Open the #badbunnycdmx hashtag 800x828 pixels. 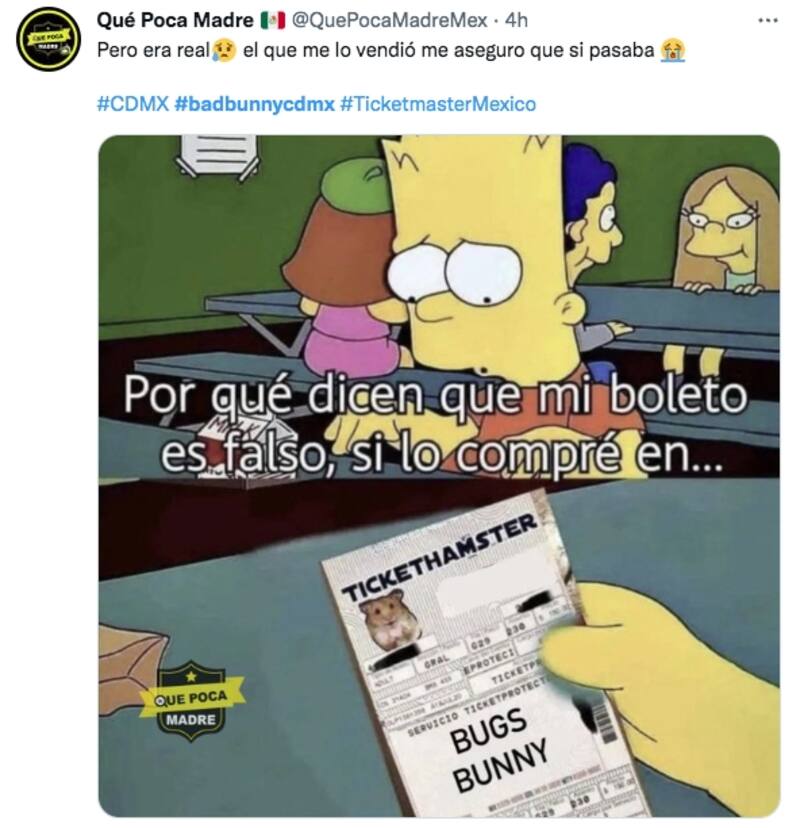coord(254,104)
